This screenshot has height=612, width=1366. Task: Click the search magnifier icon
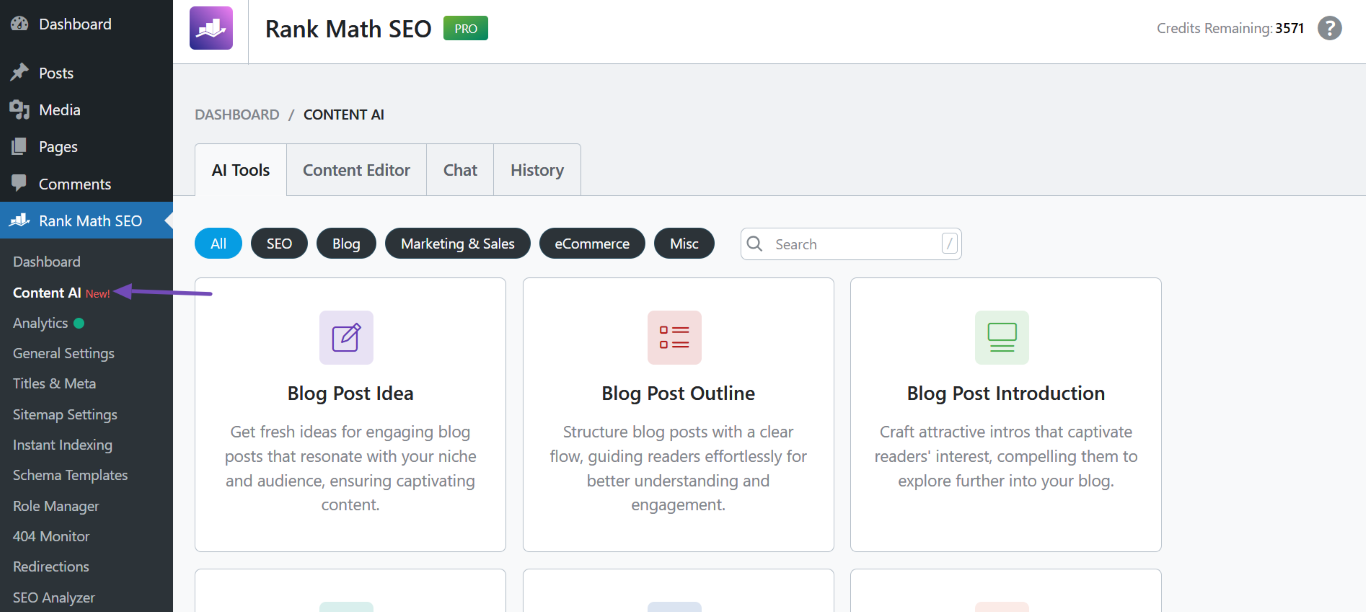coord(755,244)
